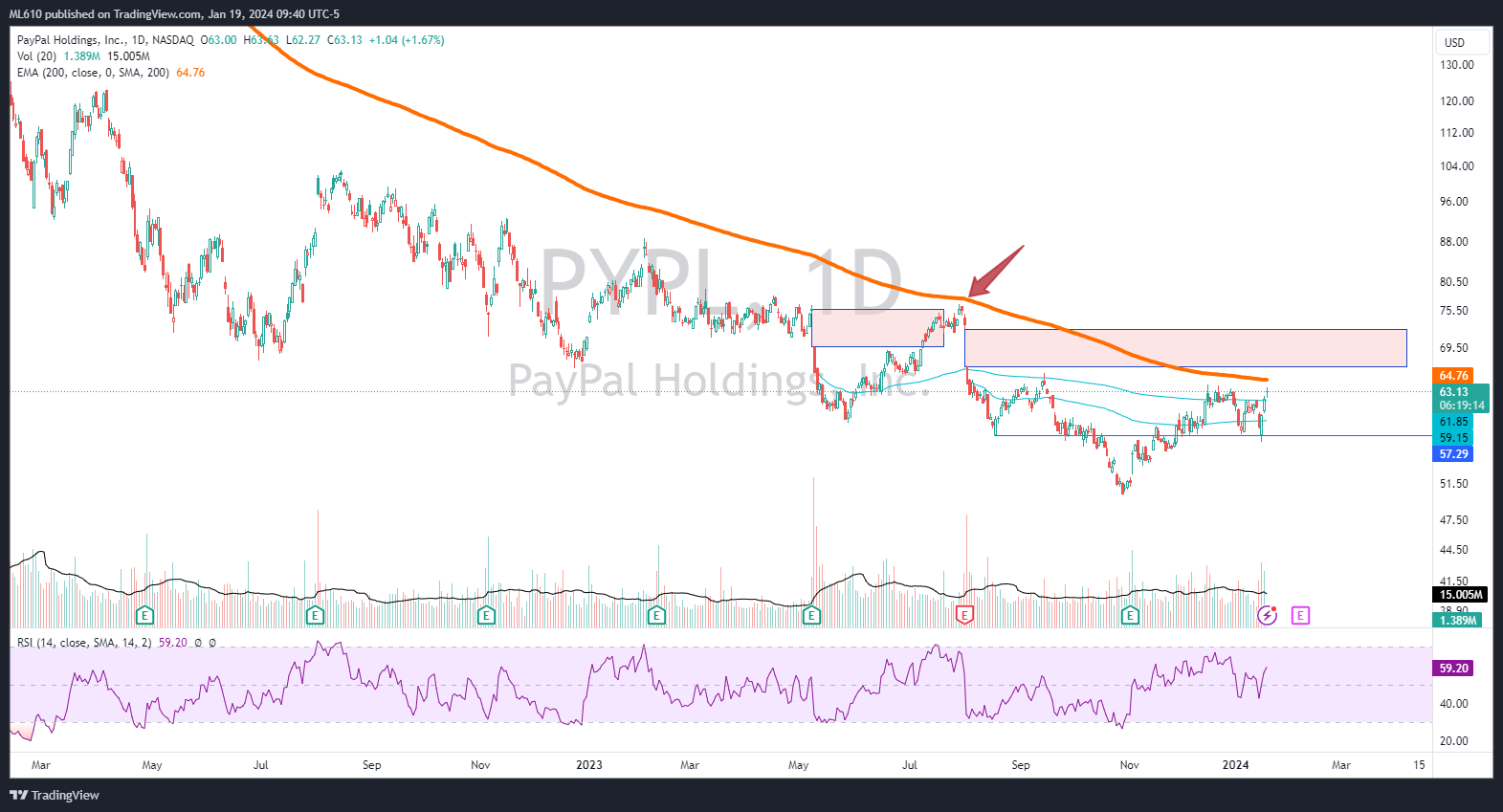Click the lightning bolt latest-news icon

[1267, 615]
